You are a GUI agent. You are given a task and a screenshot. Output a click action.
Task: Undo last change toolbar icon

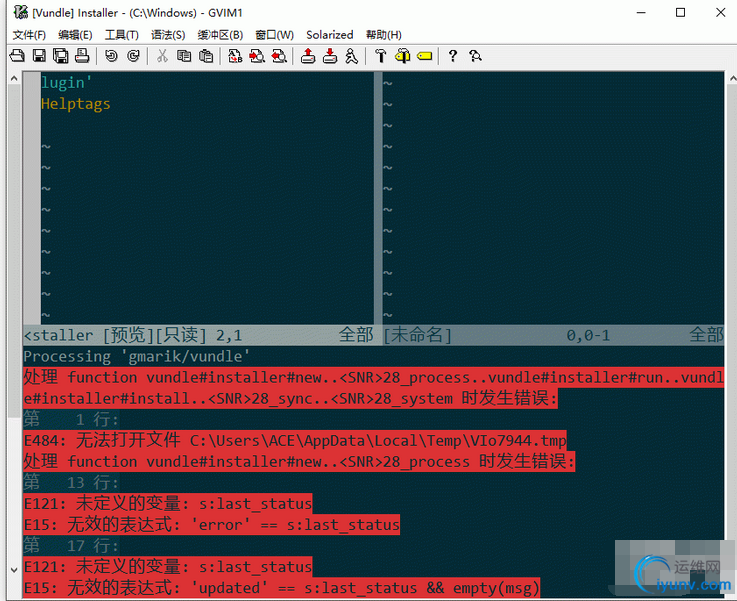[x=111, y=56]
